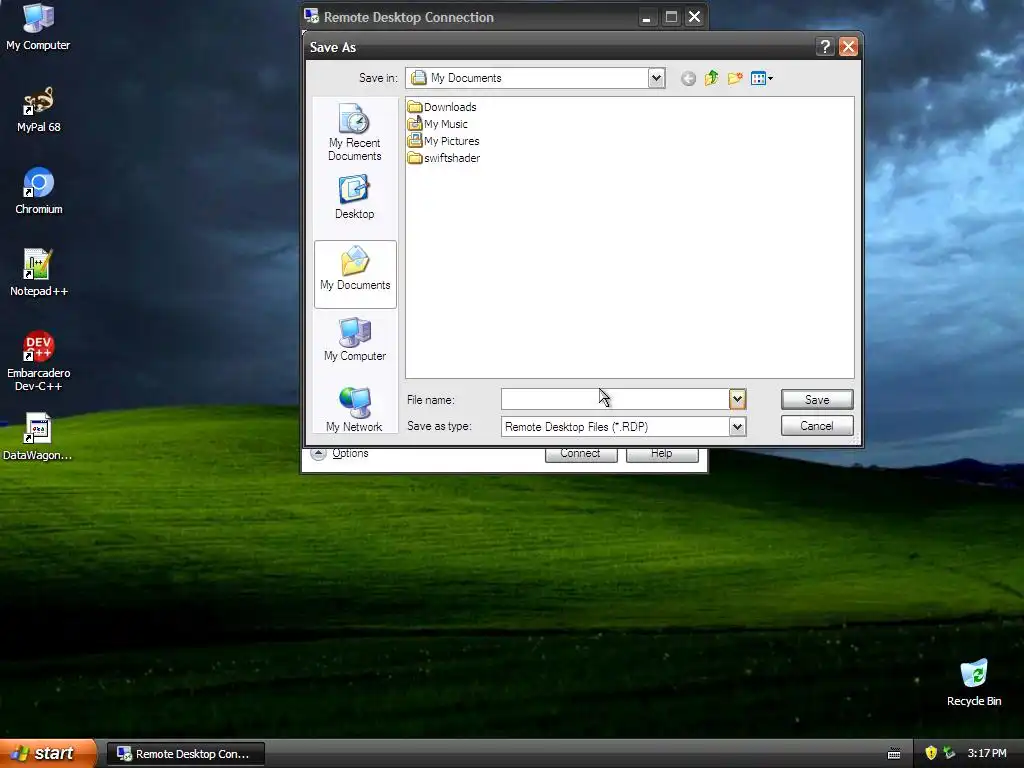Go up one folder level
The height and width of the screenshot is (768, 1024).
pyautogui.click(x=711, y=78)
